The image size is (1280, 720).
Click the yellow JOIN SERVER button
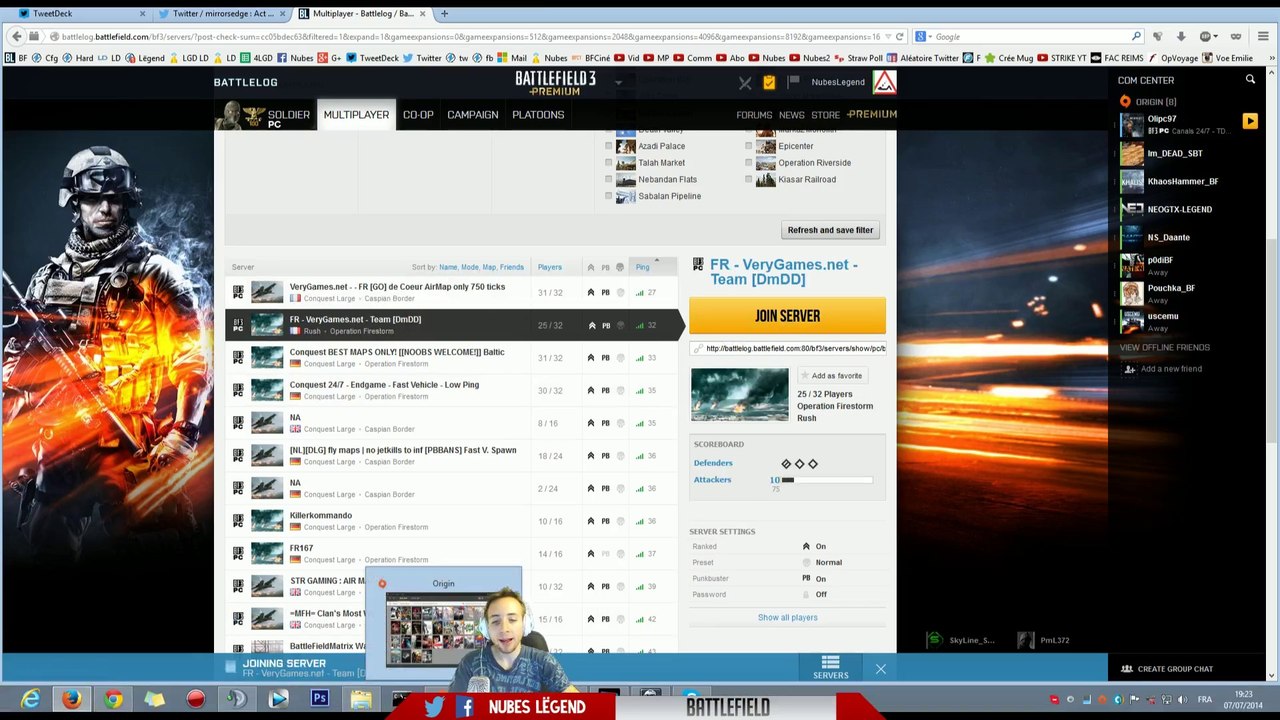coord(787,316)
